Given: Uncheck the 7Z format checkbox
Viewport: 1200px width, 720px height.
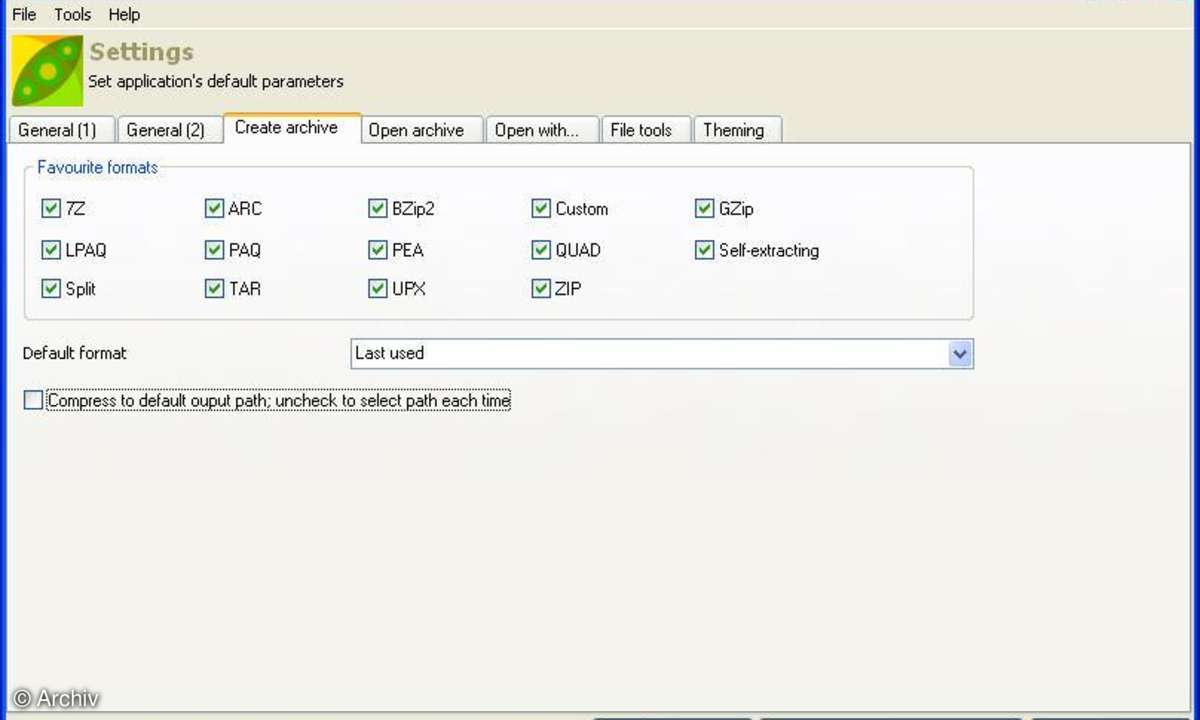Looking at the screenshot, I should point(51,209).
